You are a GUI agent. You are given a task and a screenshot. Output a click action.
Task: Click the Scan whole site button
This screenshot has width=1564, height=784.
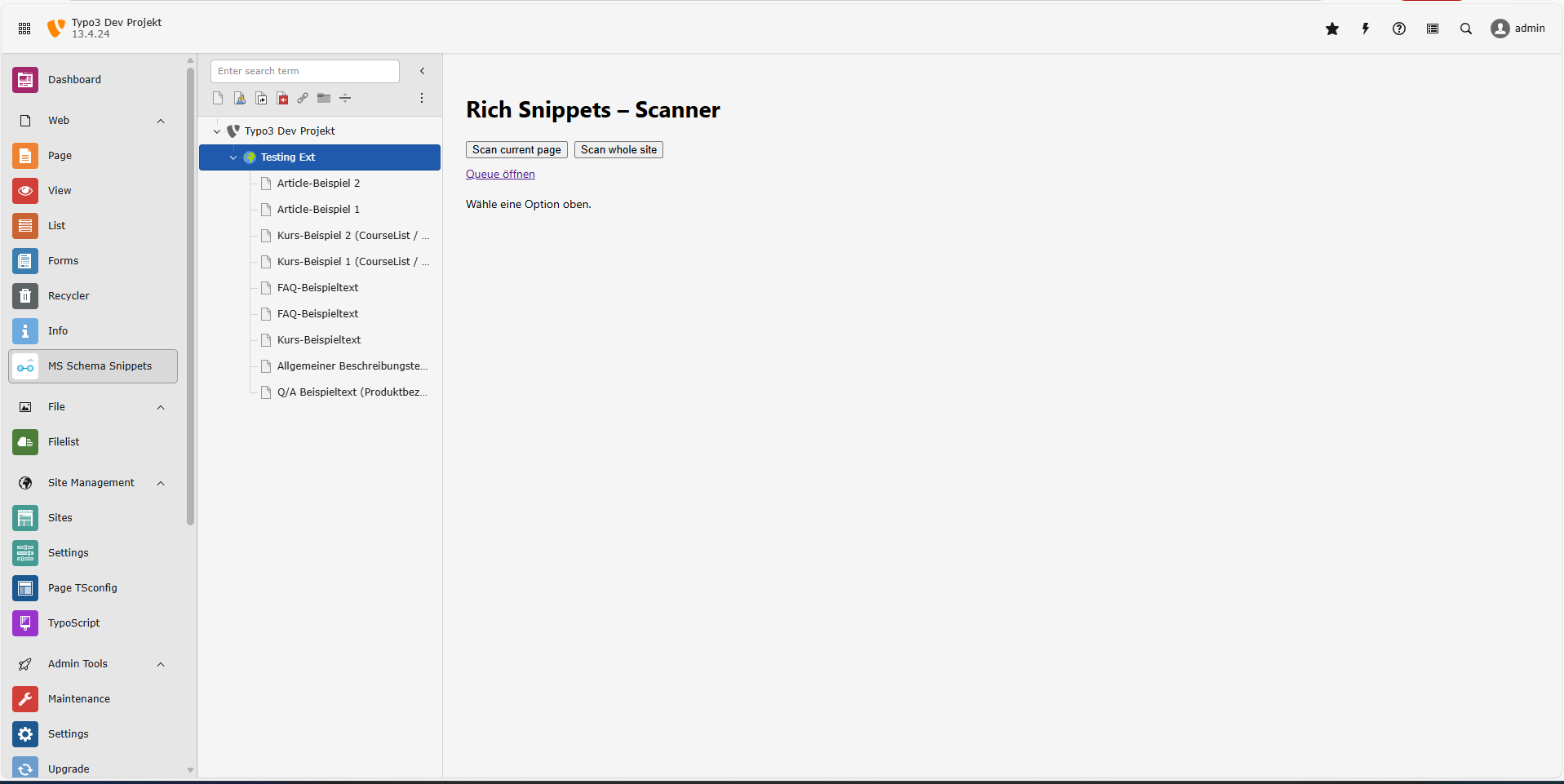(x=618, y=149)
